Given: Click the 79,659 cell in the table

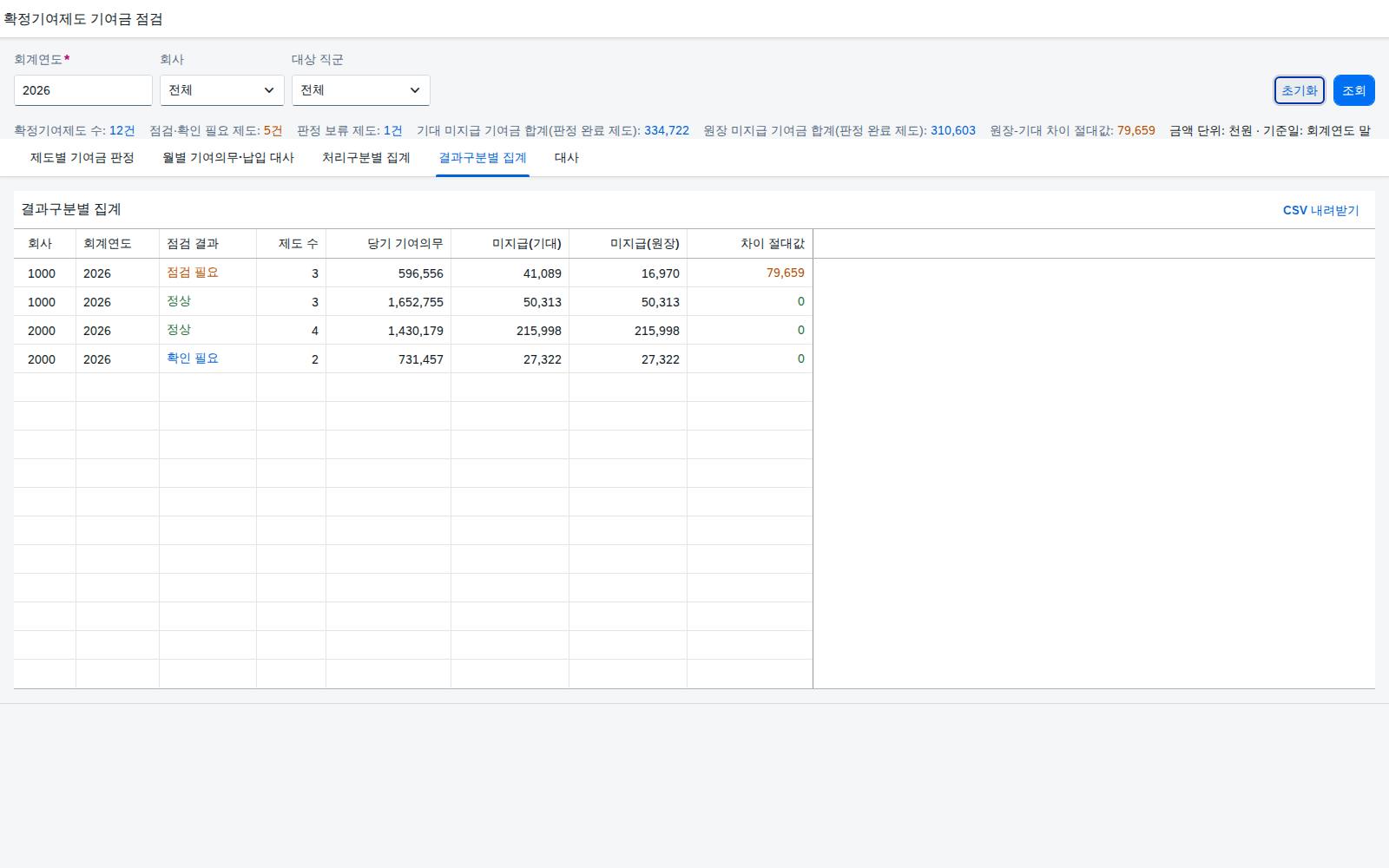Looking at the screenshot, I should pos(750,273).
